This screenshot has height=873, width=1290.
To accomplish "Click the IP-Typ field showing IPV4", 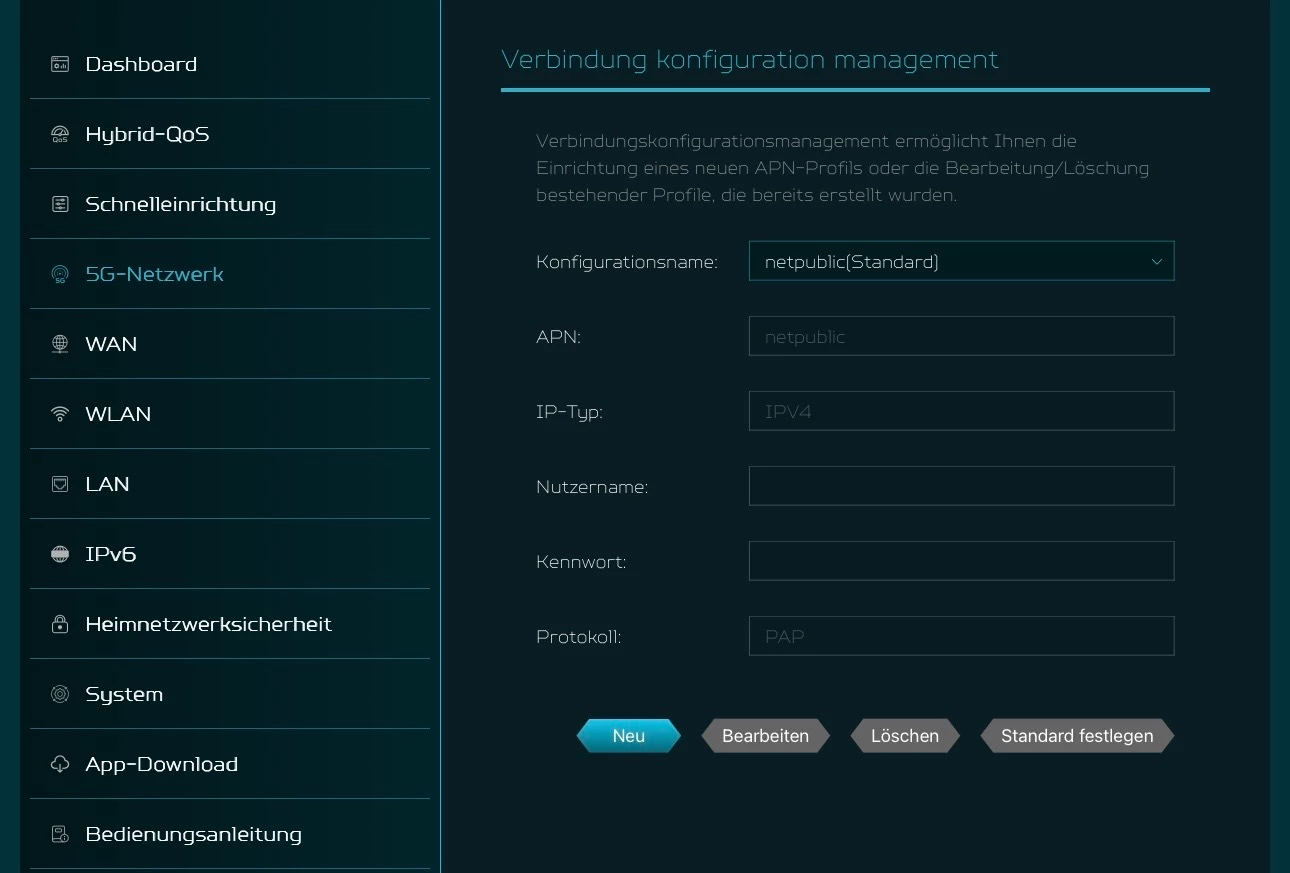I will [x=961, y=411].
